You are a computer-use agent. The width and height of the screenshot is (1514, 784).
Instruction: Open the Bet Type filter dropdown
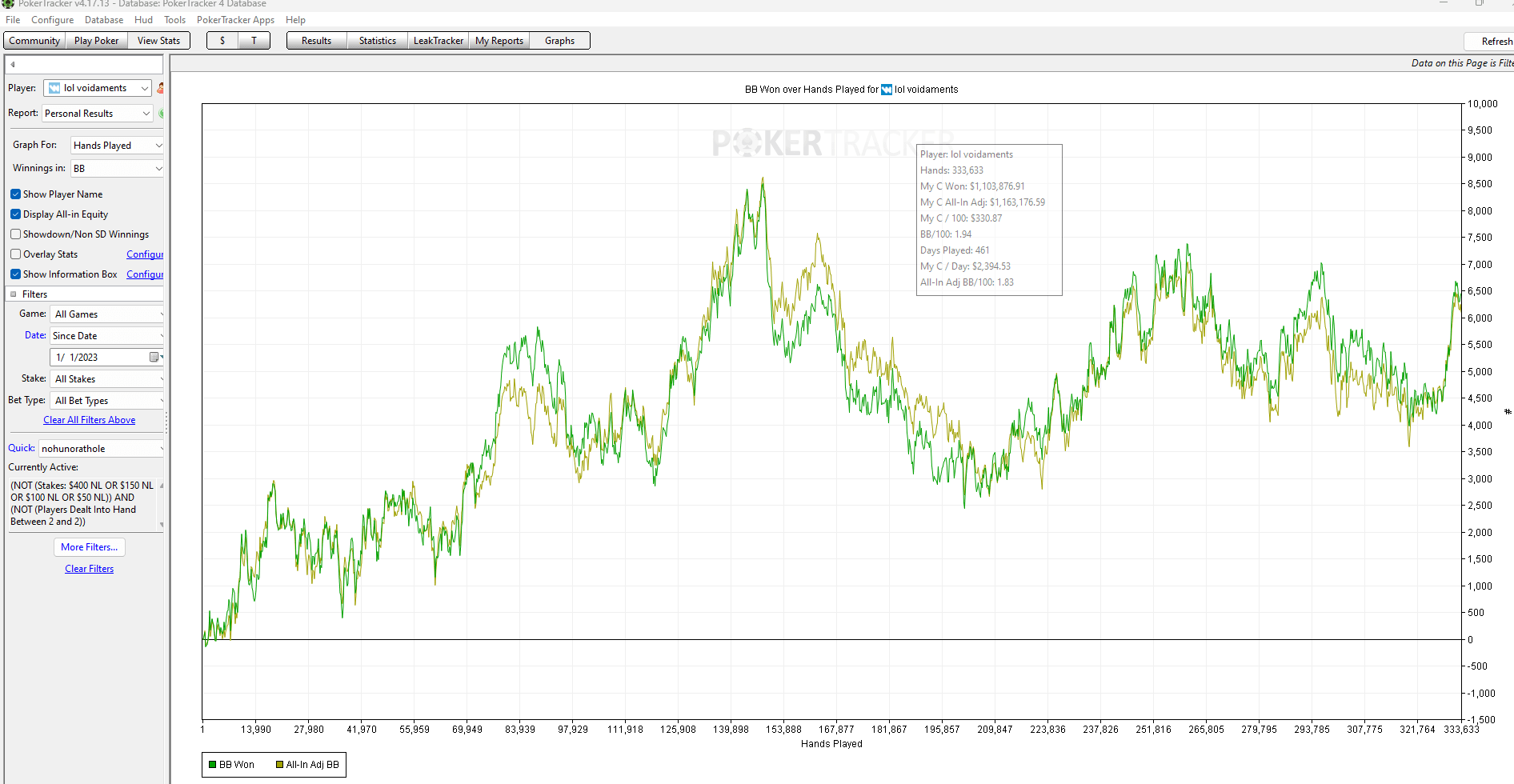pos(107,401)
